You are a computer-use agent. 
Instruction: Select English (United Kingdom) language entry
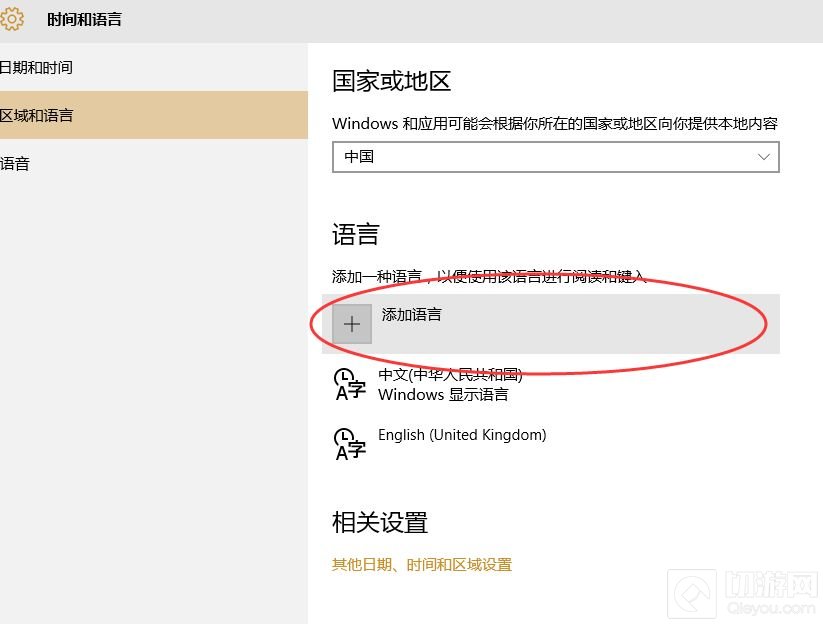[x=462, y=435]
